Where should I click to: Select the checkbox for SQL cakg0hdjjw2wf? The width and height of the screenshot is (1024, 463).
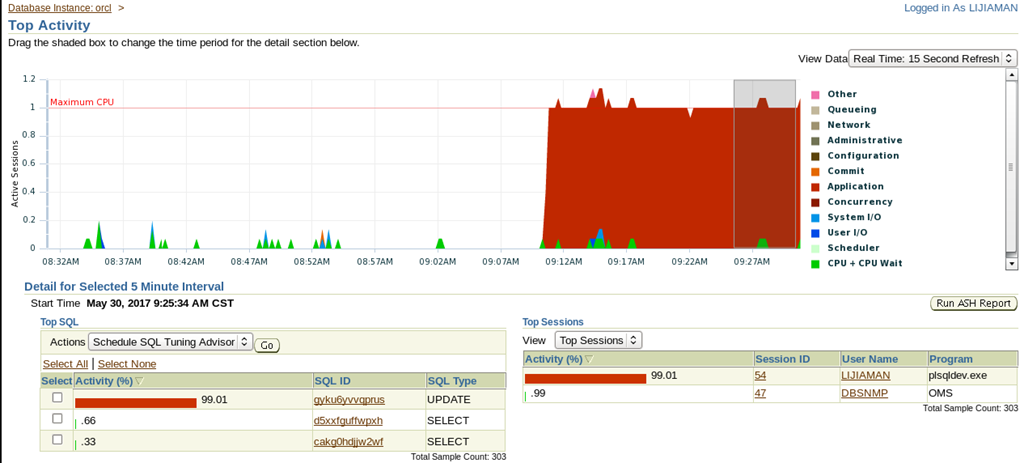[x=57, y=439]
